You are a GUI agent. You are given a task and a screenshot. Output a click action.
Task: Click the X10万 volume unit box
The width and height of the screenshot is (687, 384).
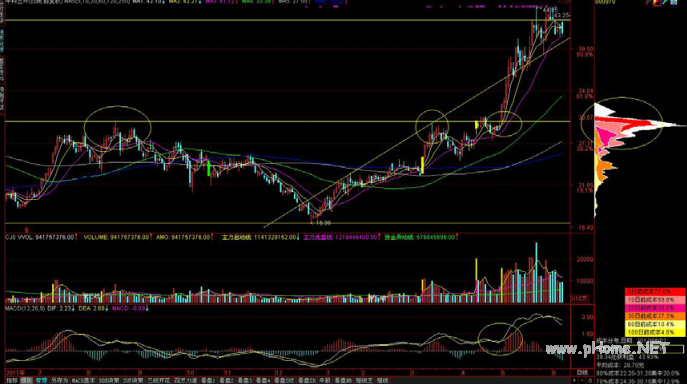[x=580, y=299]
